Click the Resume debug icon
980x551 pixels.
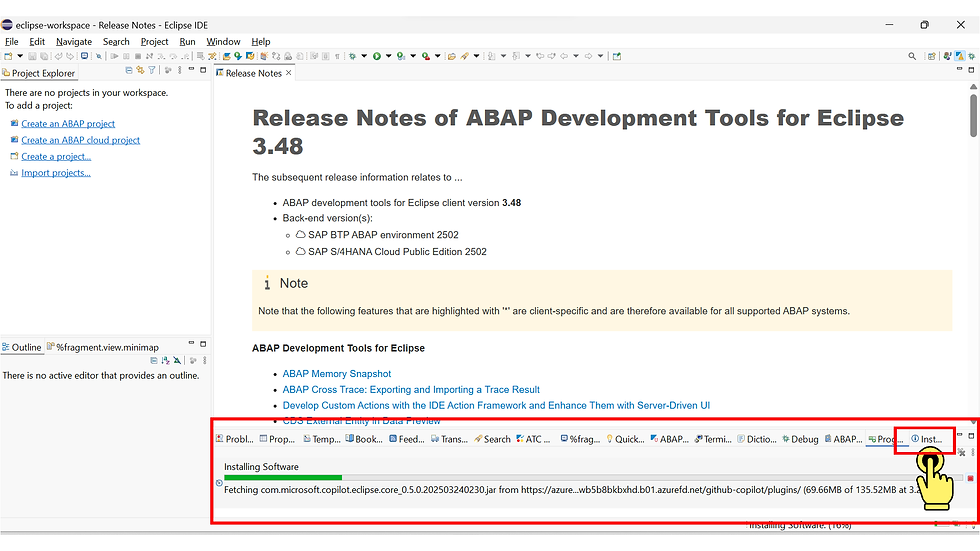(x=114, y=56)
